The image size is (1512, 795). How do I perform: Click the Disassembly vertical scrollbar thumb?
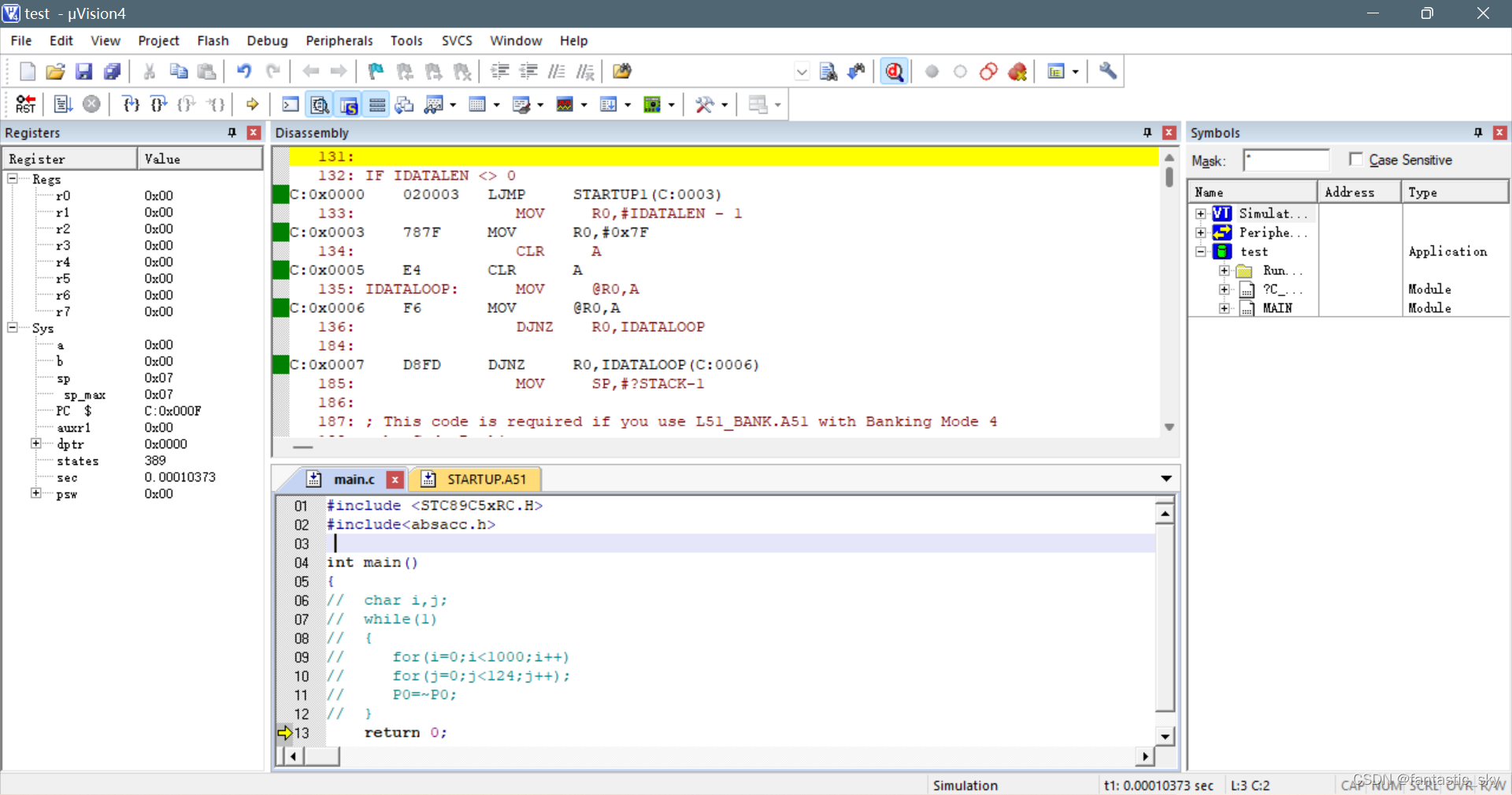pyautogui.click(x=1169, y=176)
